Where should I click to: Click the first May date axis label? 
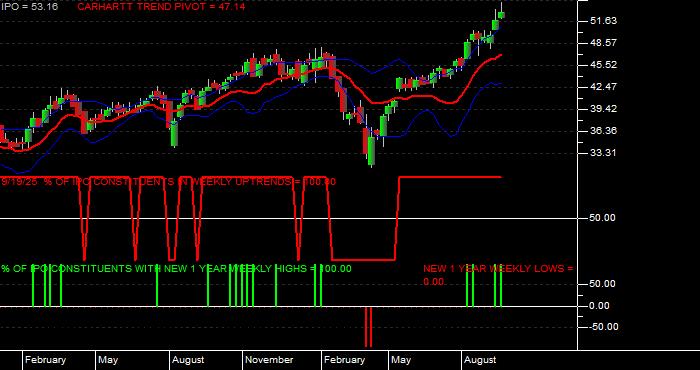108,360
